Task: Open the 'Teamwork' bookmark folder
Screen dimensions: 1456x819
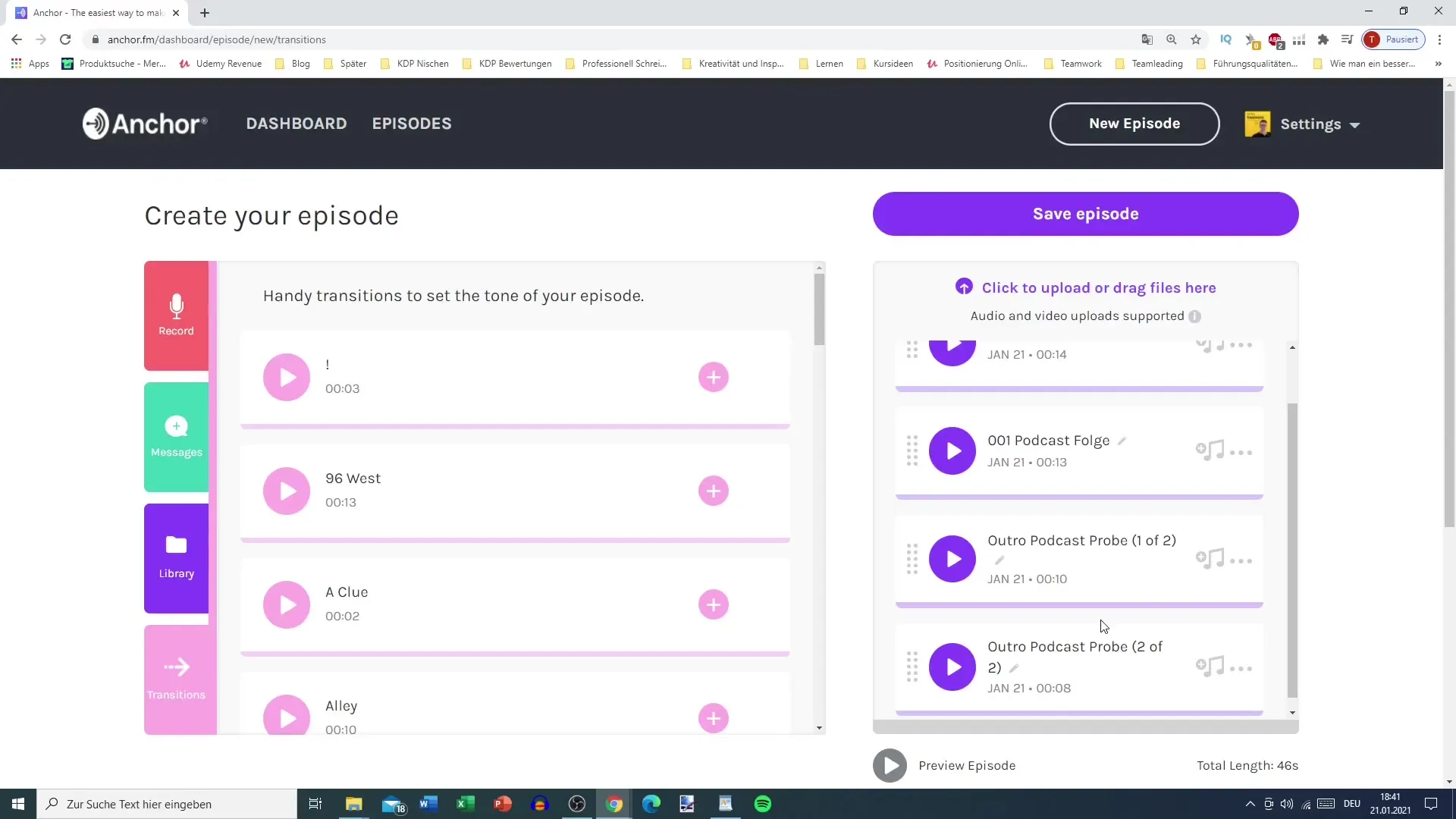Action: click(1073, 64)
